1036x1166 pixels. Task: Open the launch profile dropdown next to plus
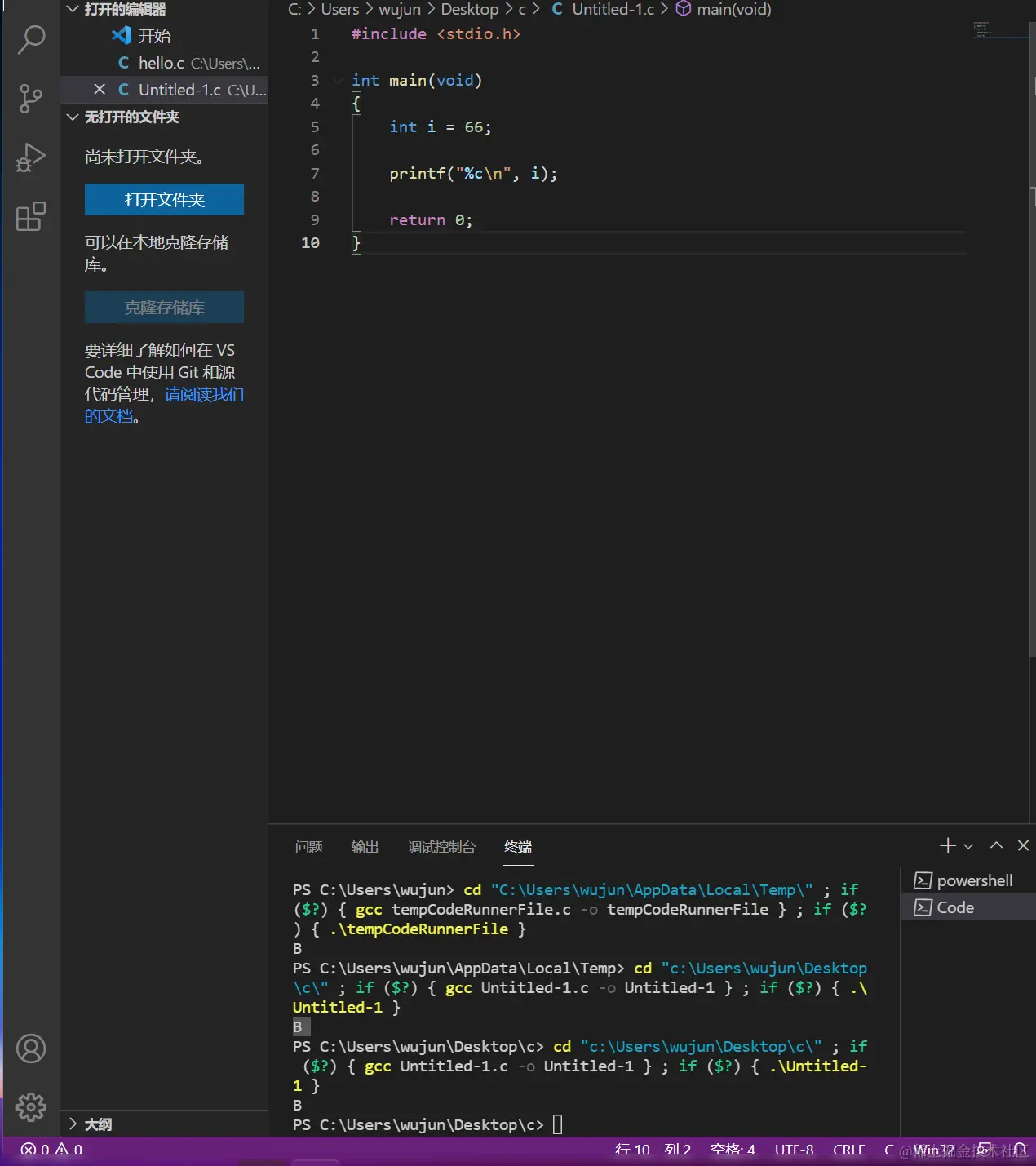pos(968,846)
